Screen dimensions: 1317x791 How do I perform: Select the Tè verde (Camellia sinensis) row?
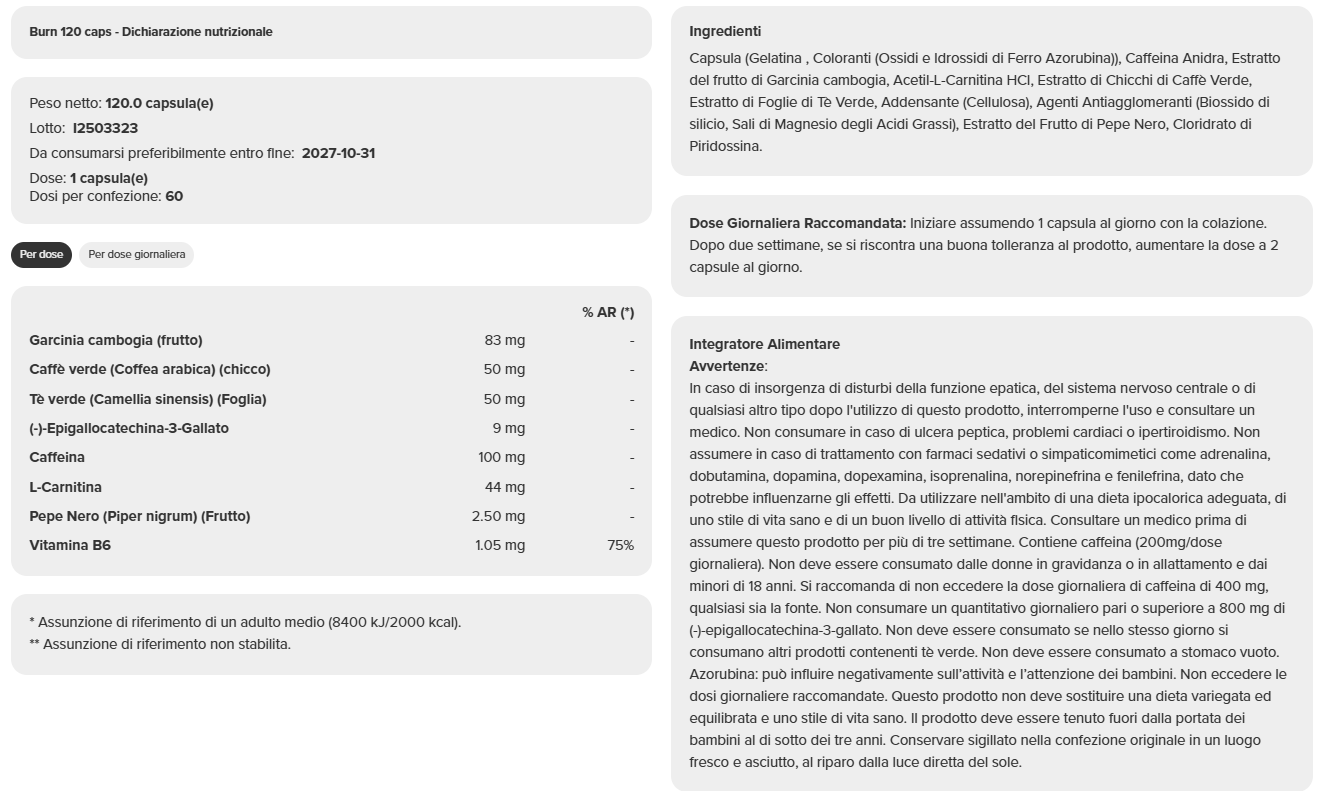pos(148,399)
